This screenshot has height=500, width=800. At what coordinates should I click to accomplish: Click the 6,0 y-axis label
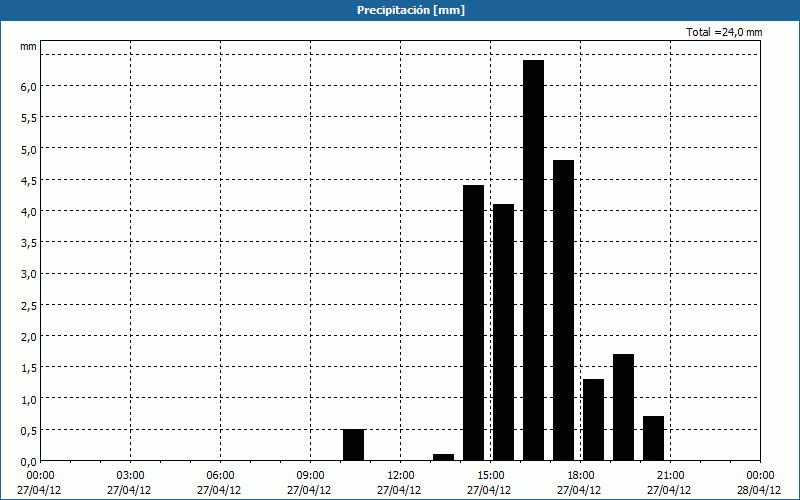[29, 86]
